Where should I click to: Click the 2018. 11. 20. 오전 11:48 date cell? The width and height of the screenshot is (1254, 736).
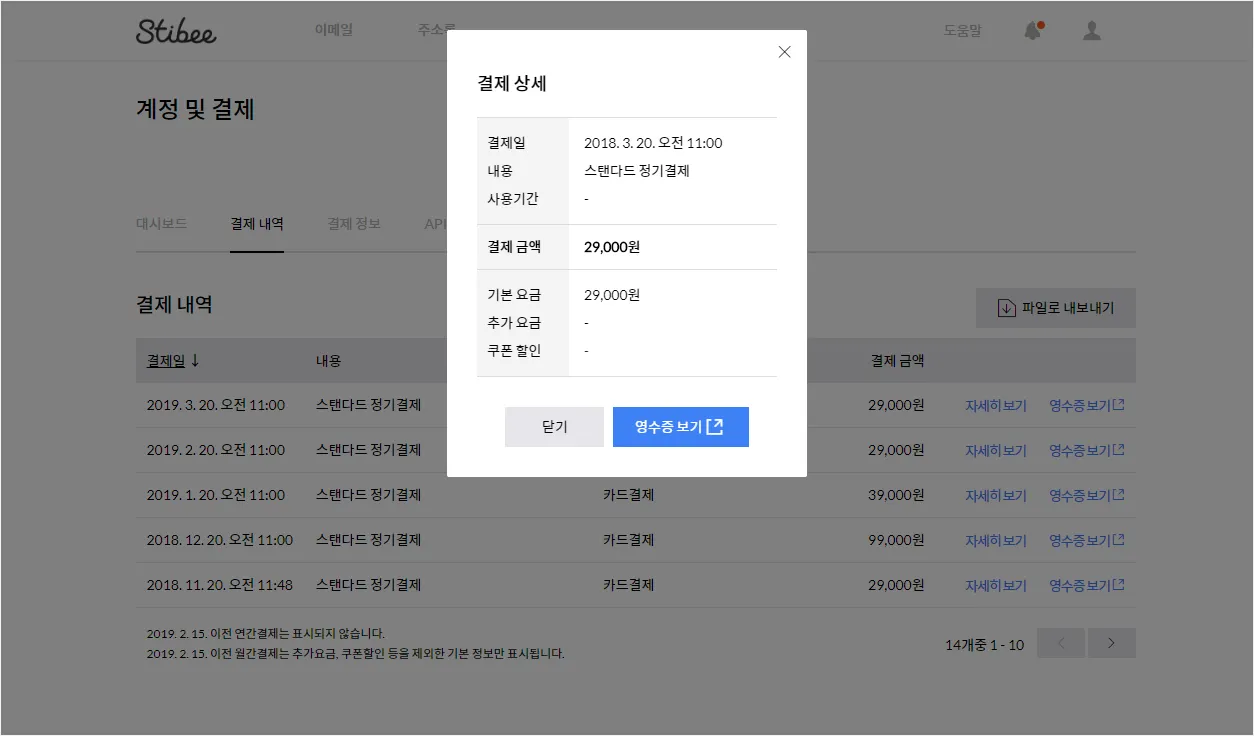(x=220, y=585)
